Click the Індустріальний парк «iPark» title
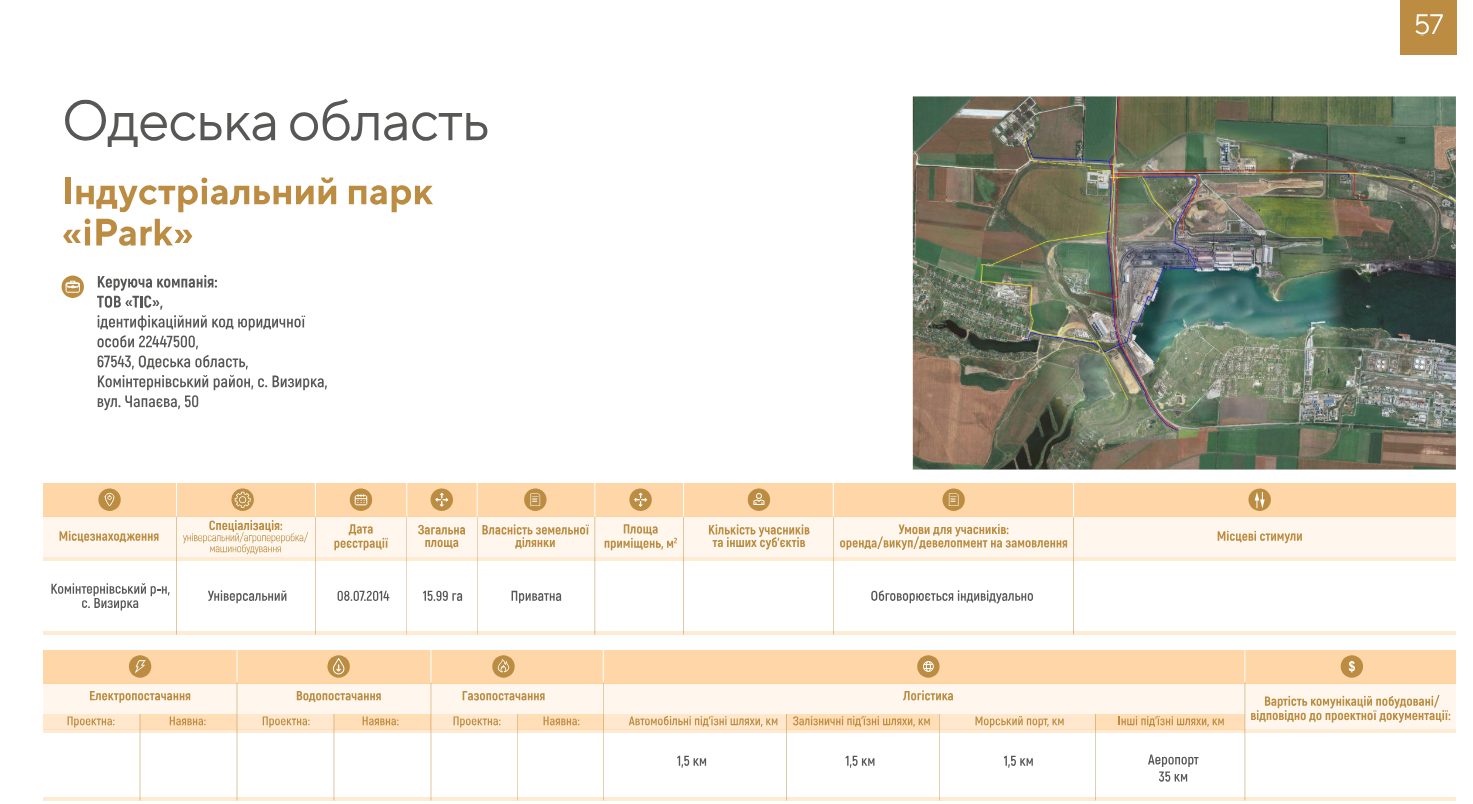Image resolution: width=1473 pixels, height=804 pixels. tap(248, 211)
